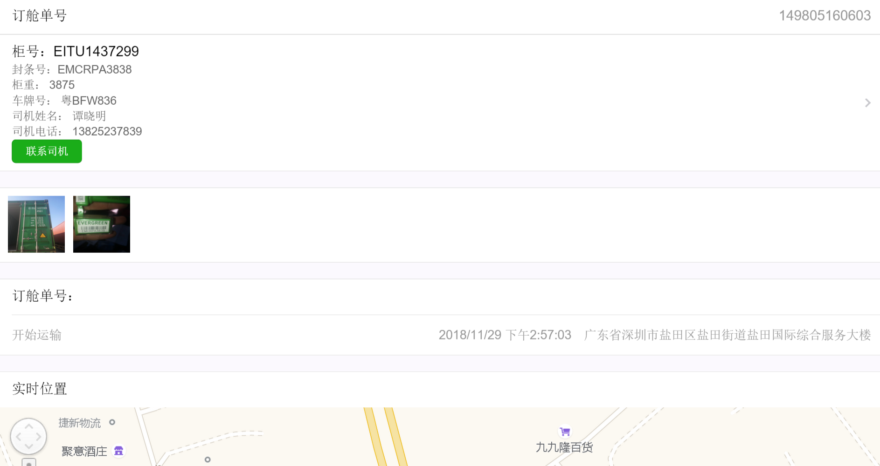Pan the map left with the arrow
This screenshot has width=880, height=466.
[x=17, y=437]
